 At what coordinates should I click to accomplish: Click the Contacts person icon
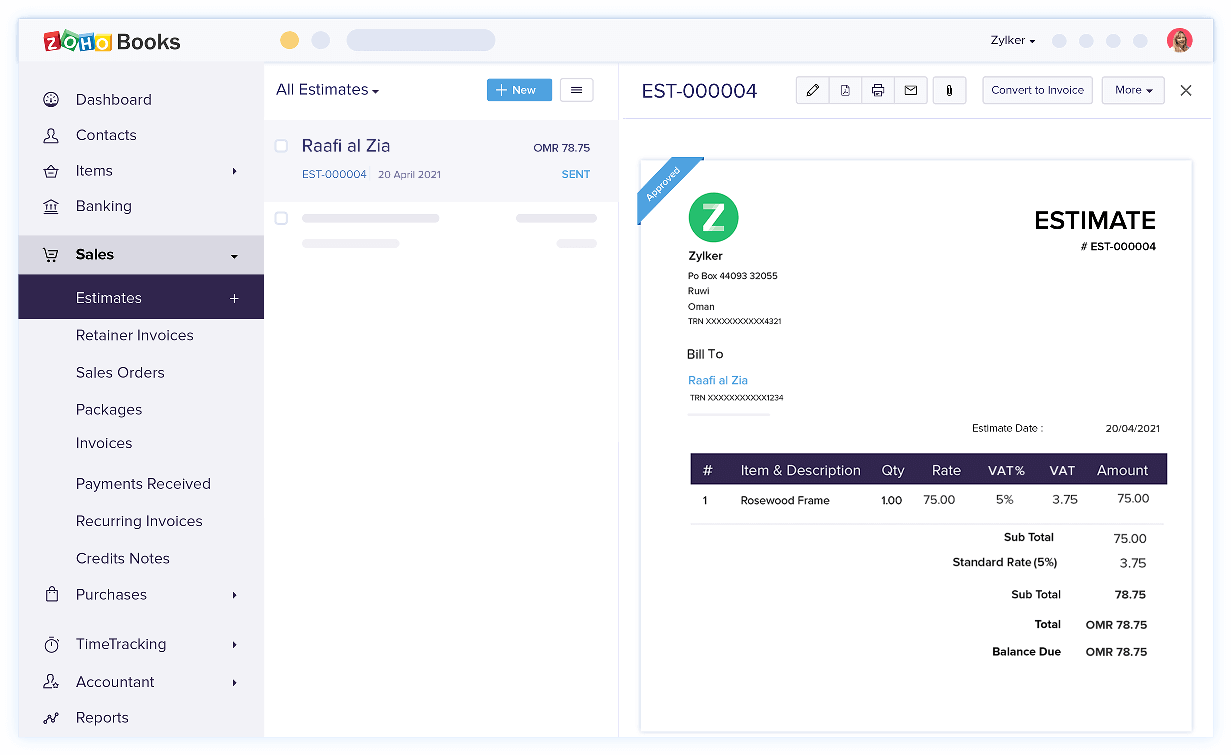[x=51, y=135]
